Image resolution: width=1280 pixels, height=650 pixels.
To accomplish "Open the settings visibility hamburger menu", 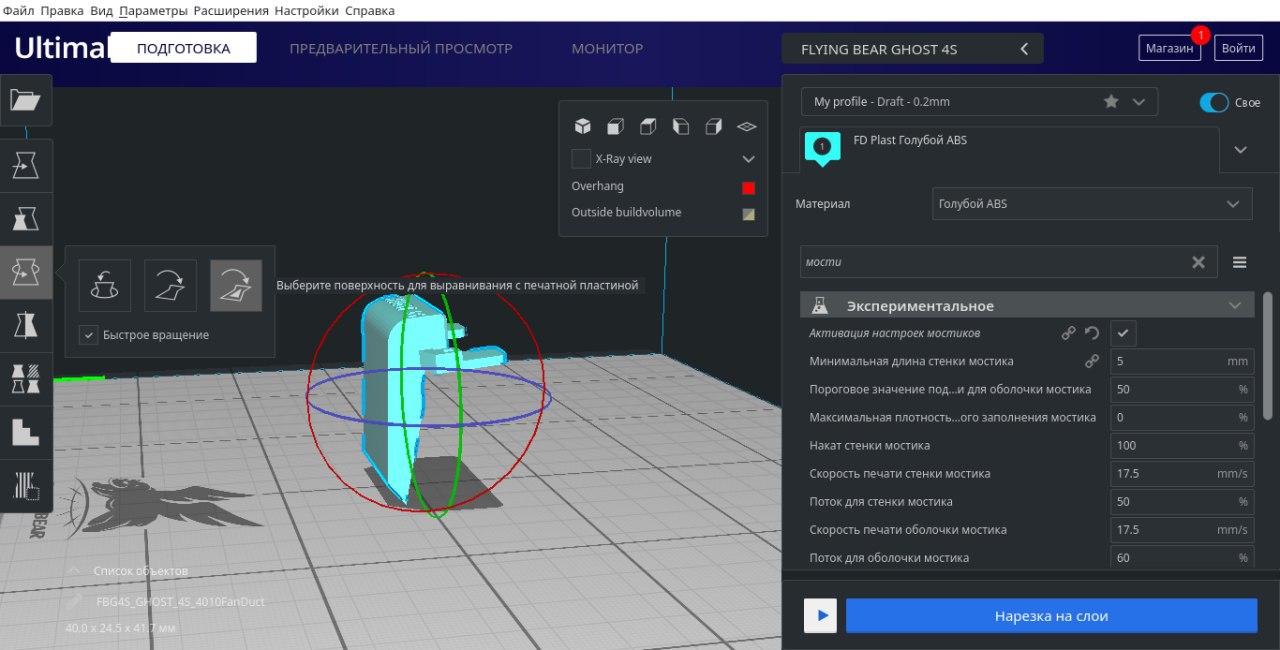I will pyautogui.click(x=1240, y=262).
